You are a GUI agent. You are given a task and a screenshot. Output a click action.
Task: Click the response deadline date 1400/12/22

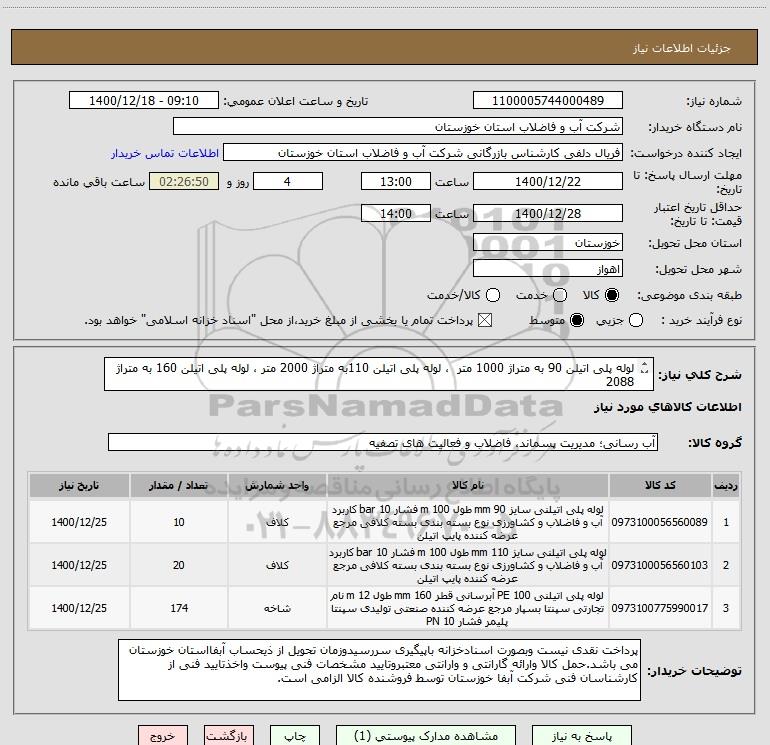pyautogui.click(x=548, y=181)
